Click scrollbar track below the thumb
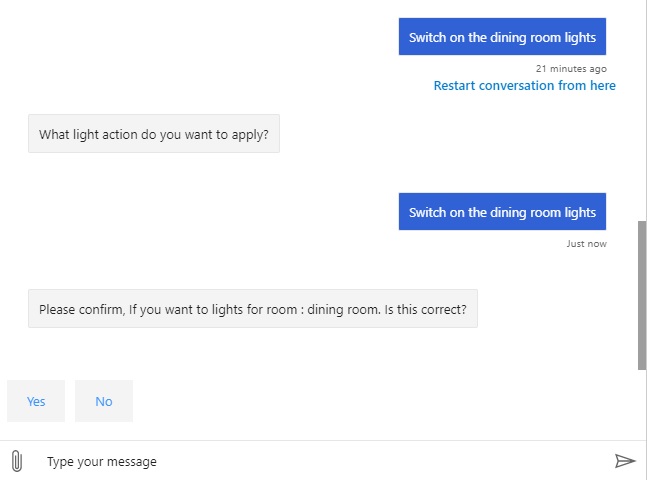 tap(642, 405)
